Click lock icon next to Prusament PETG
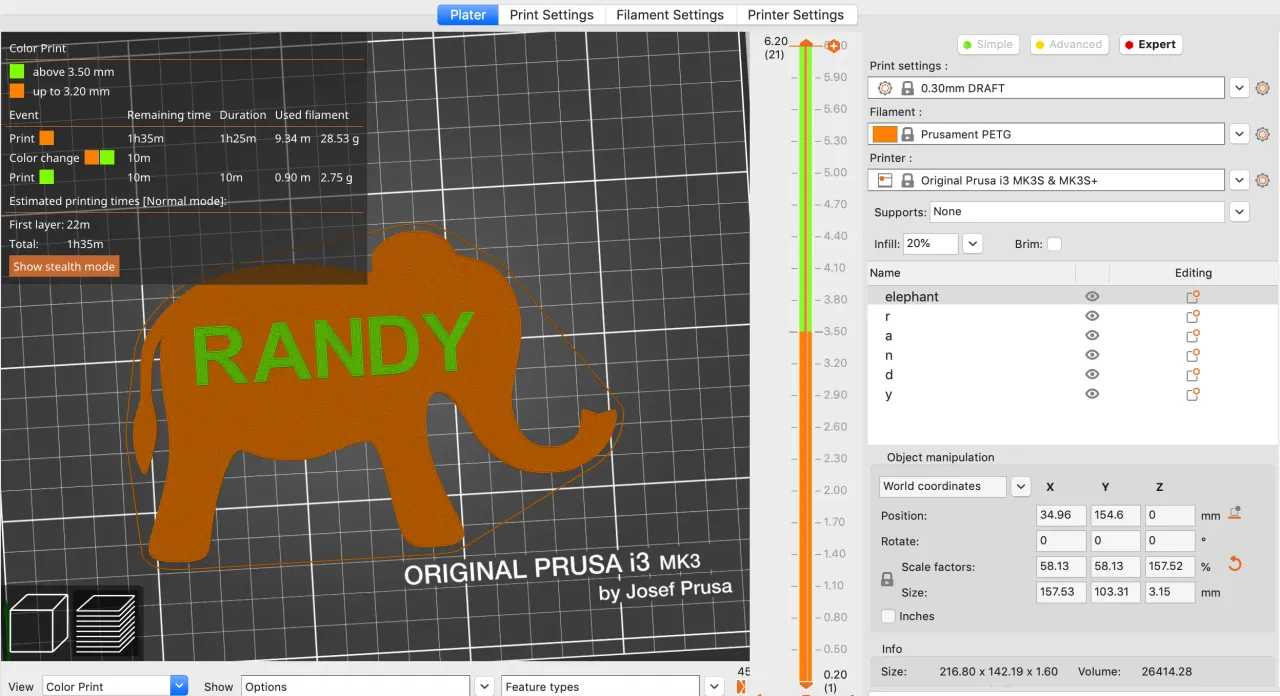 907,134
